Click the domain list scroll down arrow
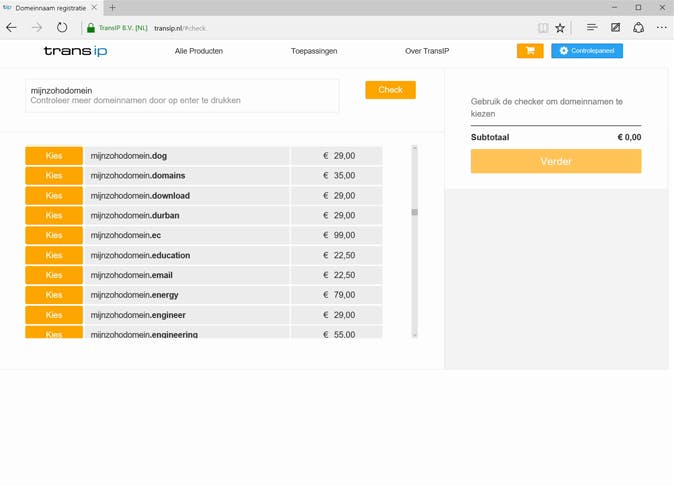Image resolution: width=674 pixels, height=488 pixels. pos(414,335)
